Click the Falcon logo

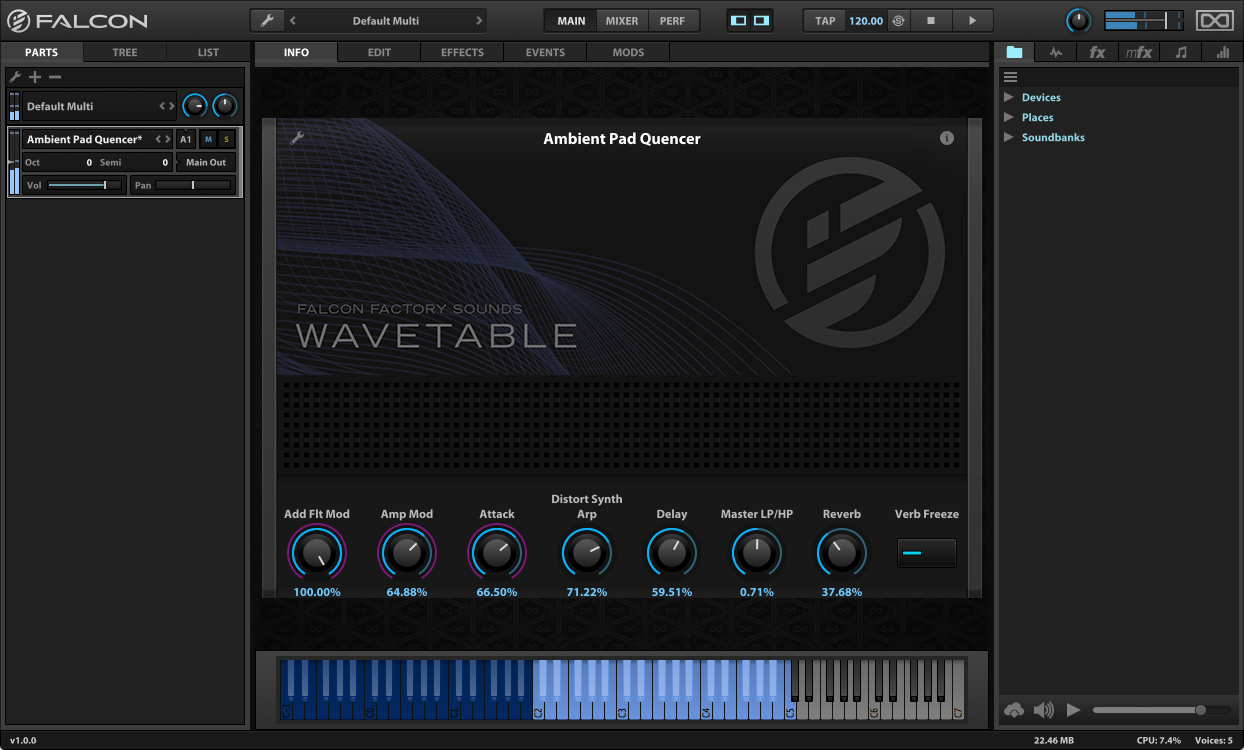[x=77, y=20]
